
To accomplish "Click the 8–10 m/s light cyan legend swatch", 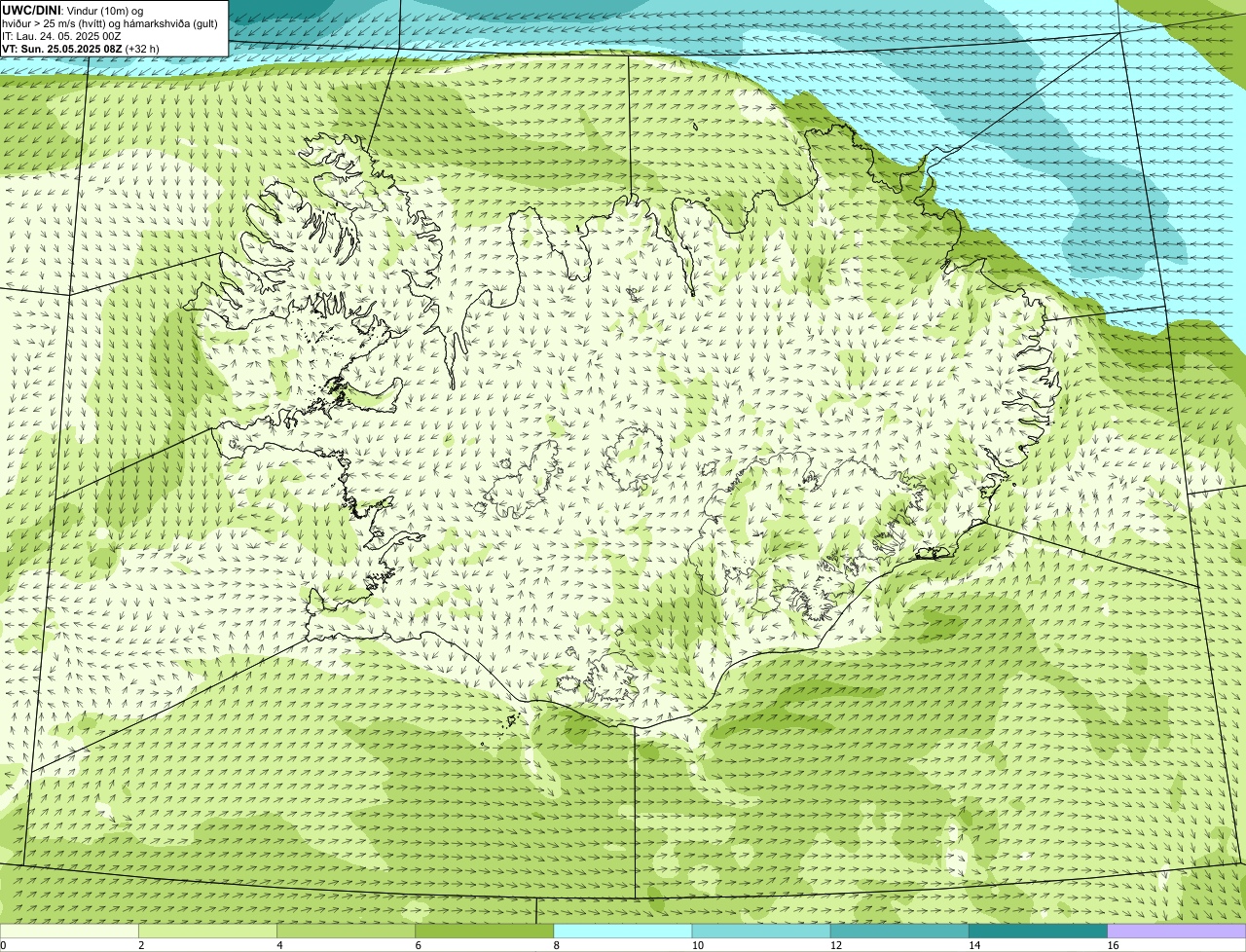I will (x=623, y=932).
